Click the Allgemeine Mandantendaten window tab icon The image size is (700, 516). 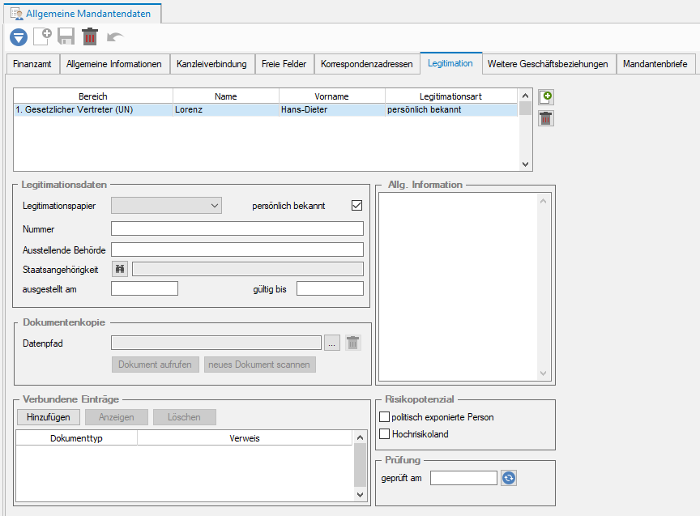(x=17, y=13)
